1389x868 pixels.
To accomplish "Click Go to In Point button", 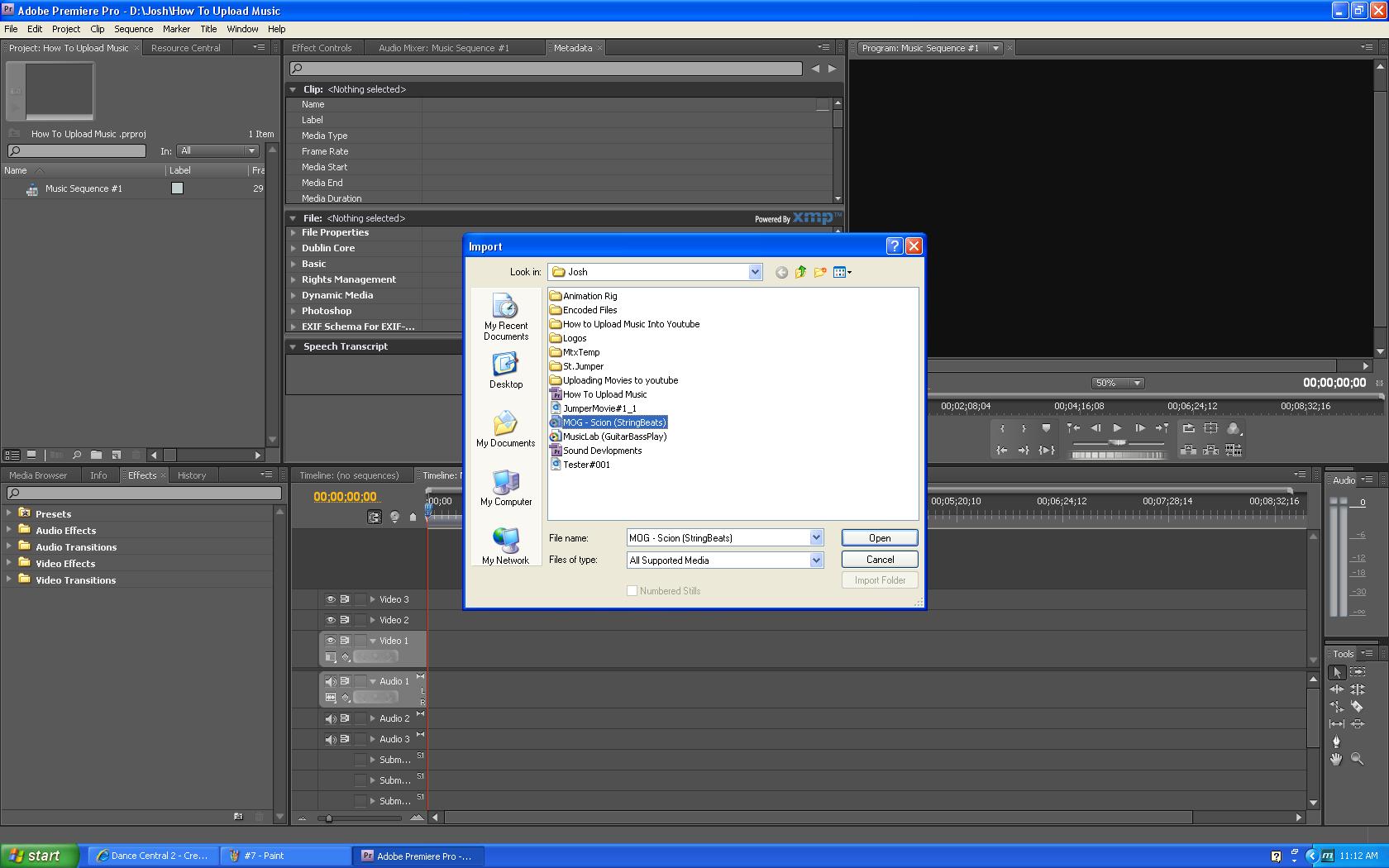I will (1001, 450).
